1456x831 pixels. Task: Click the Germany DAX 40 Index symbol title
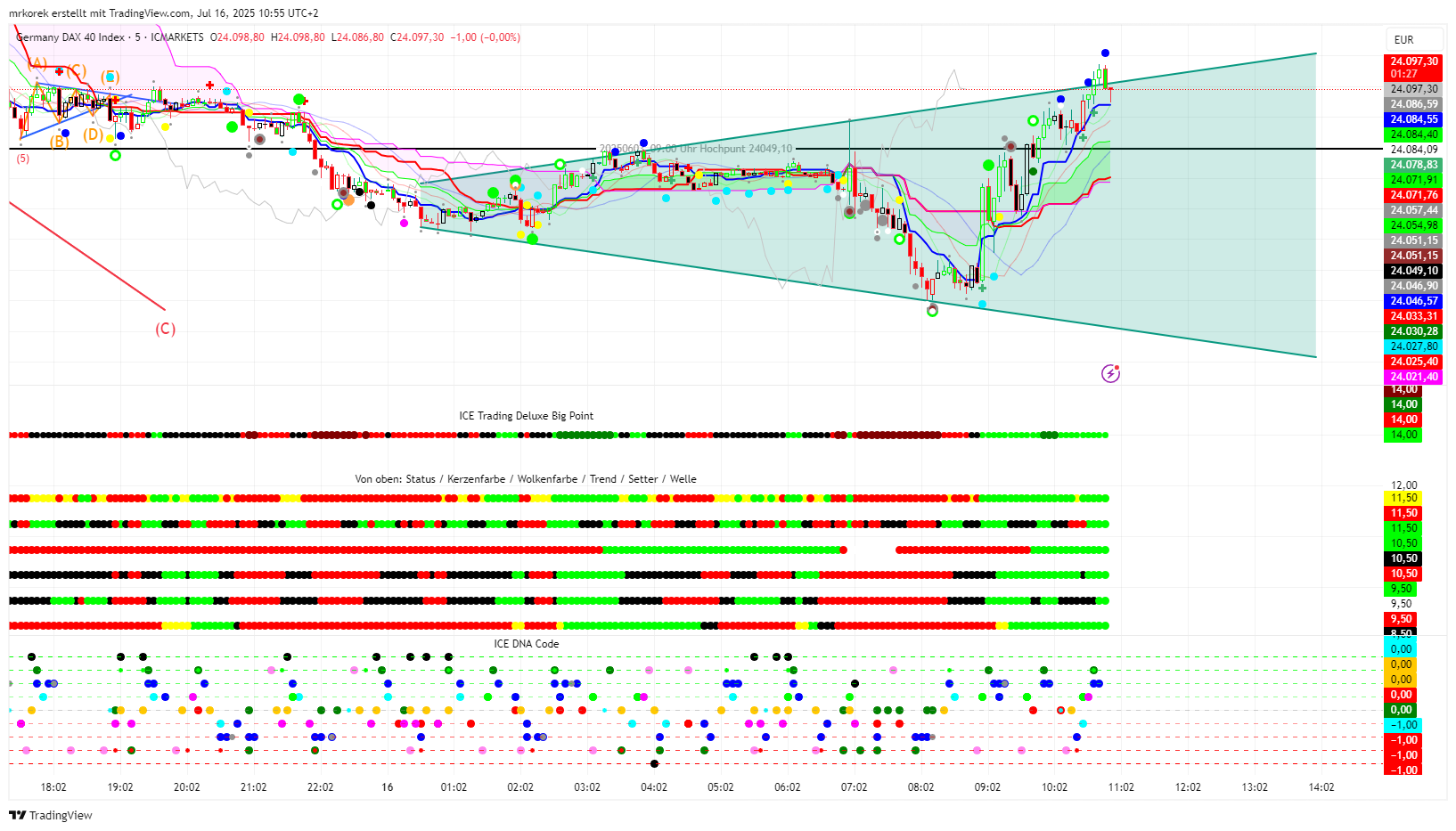click(71, 37)
